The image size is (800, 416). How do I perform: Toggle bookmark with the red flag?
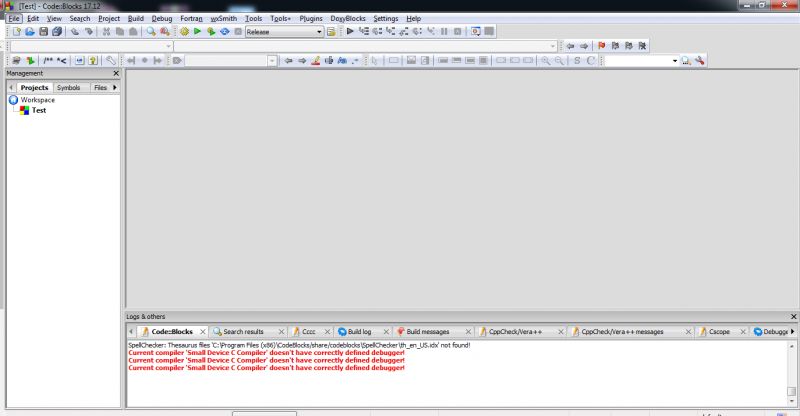pos(602,46)
